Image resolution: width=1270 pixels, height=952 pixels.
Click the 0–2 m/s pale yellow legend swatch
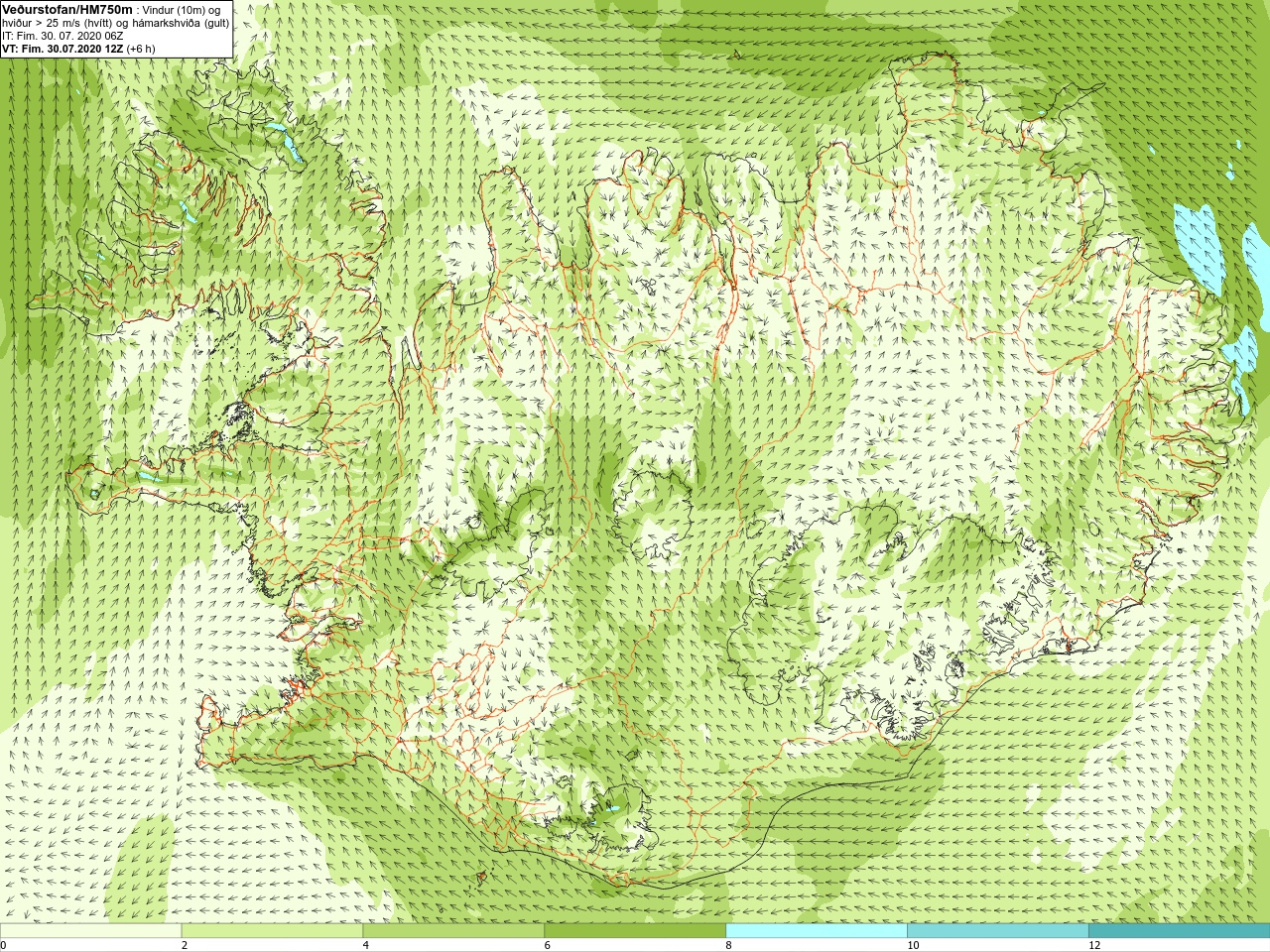click(x=90, y=931)
